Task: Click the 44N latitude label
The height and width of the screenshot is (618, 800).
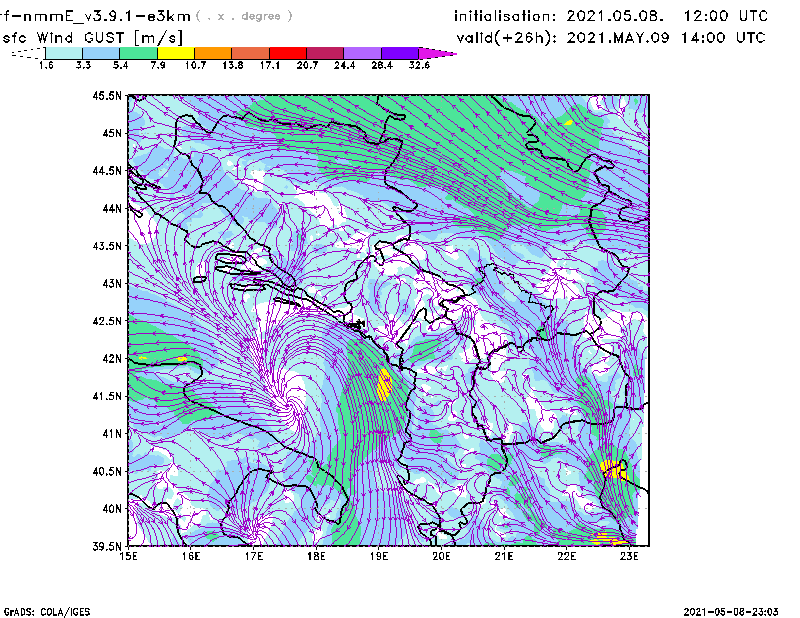Action: (112, 208)
